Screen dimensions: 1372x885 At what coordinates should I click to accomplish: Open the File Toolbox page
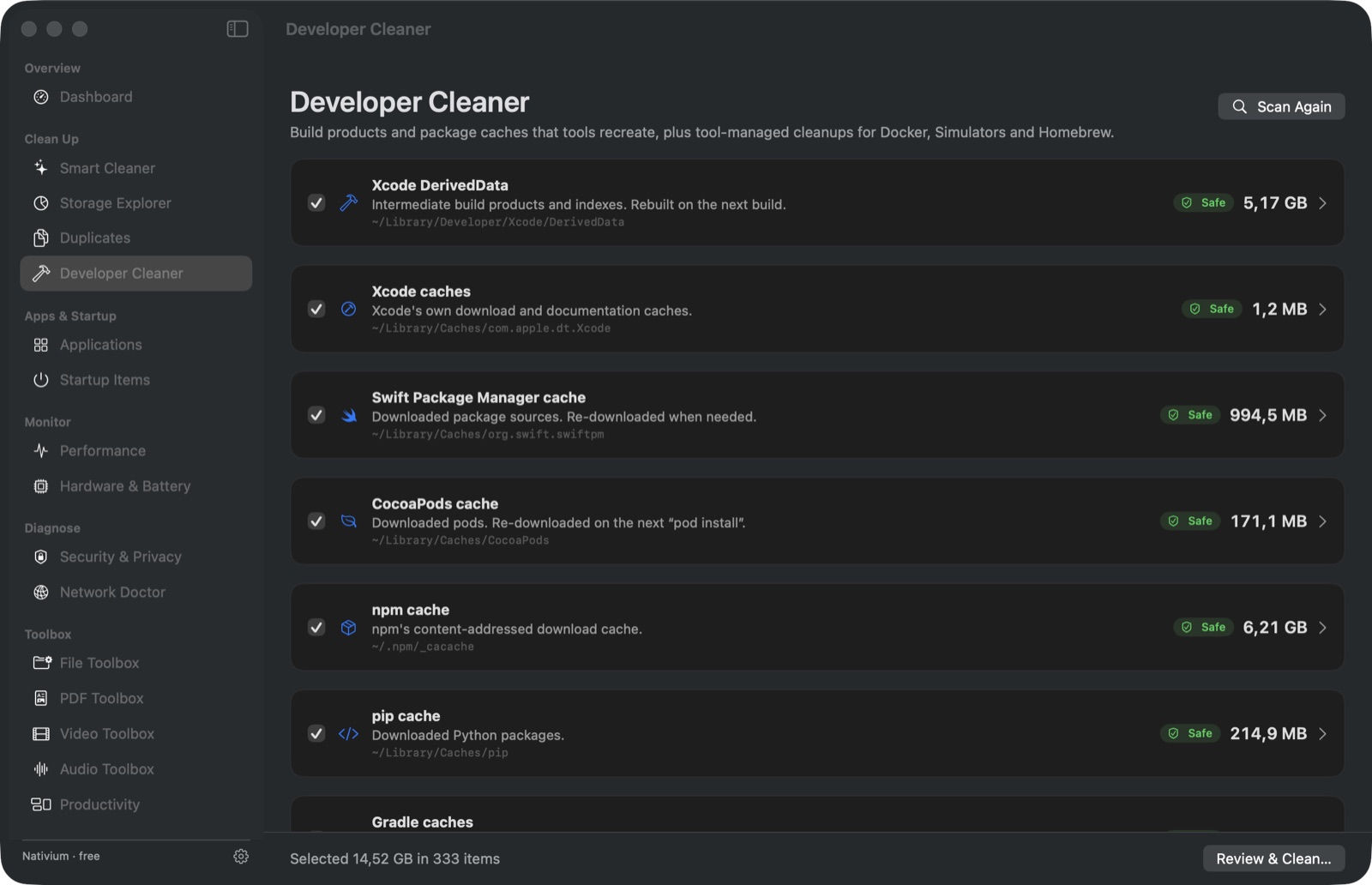136,663
